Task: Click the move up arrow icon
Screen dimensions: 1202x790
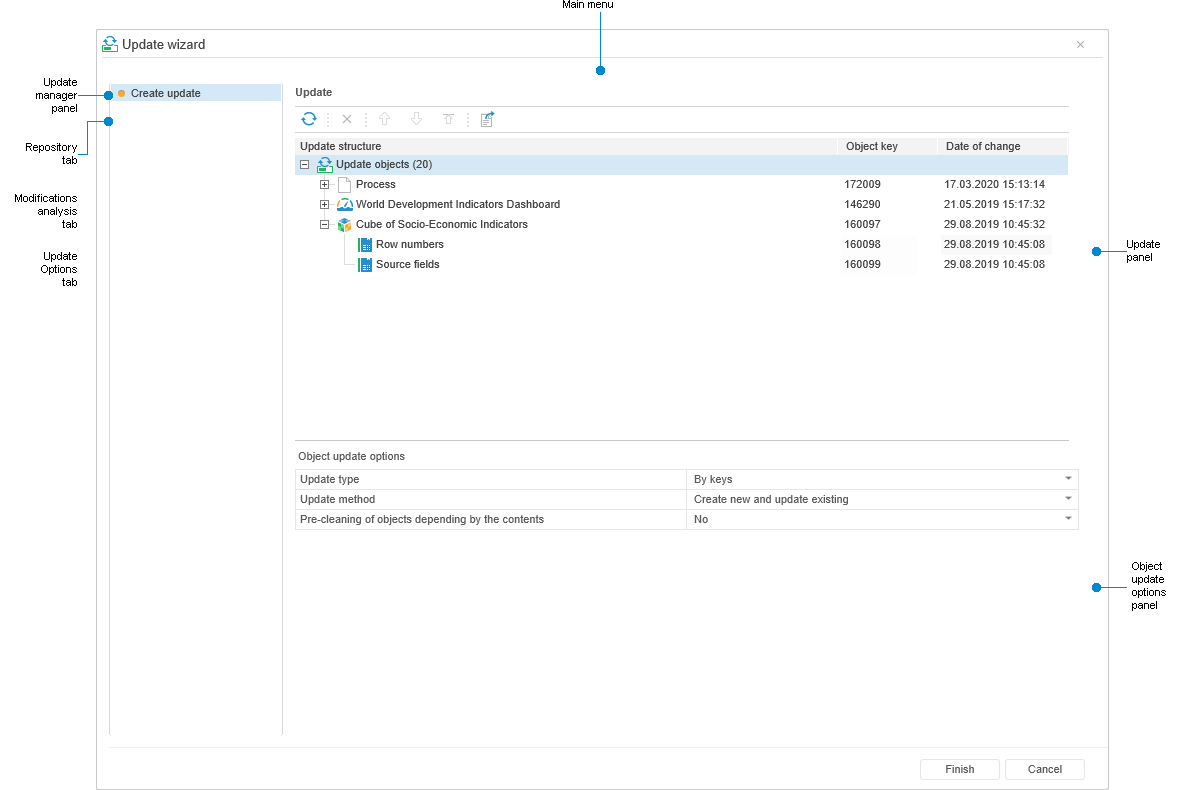Action: pos(384,119)
